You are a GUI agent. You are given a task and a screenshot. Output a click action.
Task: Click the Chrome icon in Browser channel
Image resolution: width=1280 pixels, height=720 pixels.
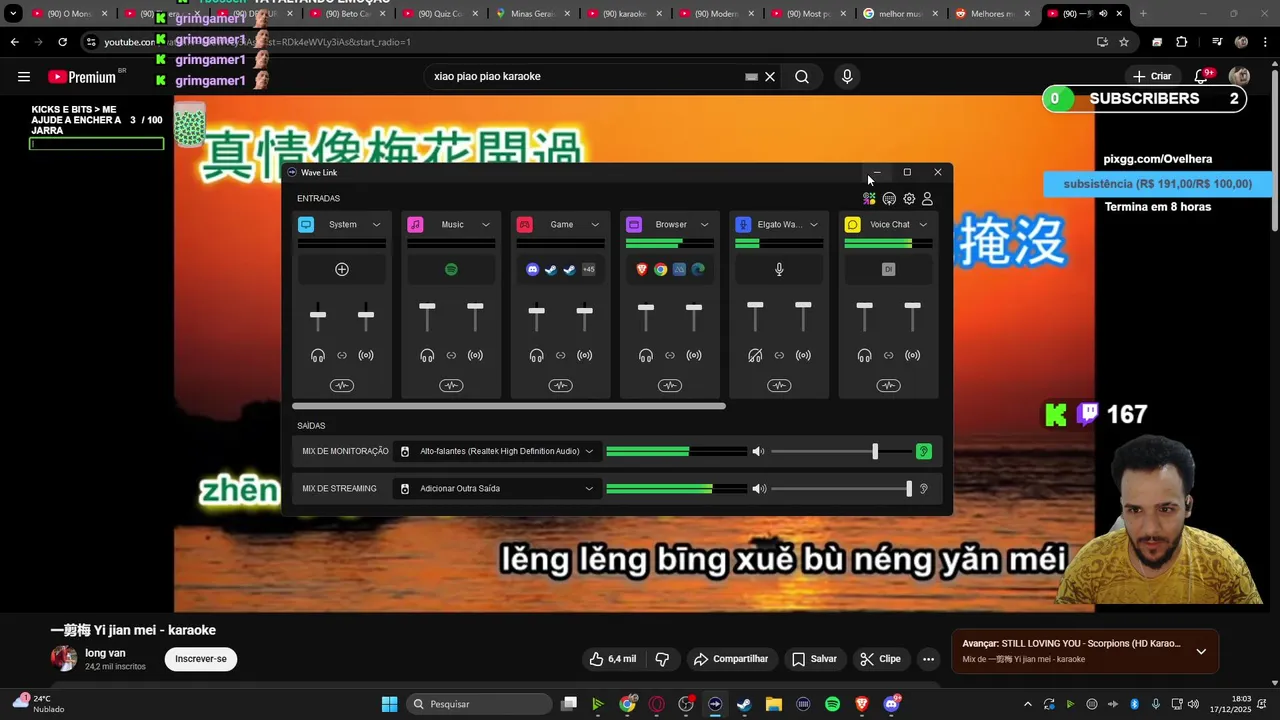click(x=660, y=269)
